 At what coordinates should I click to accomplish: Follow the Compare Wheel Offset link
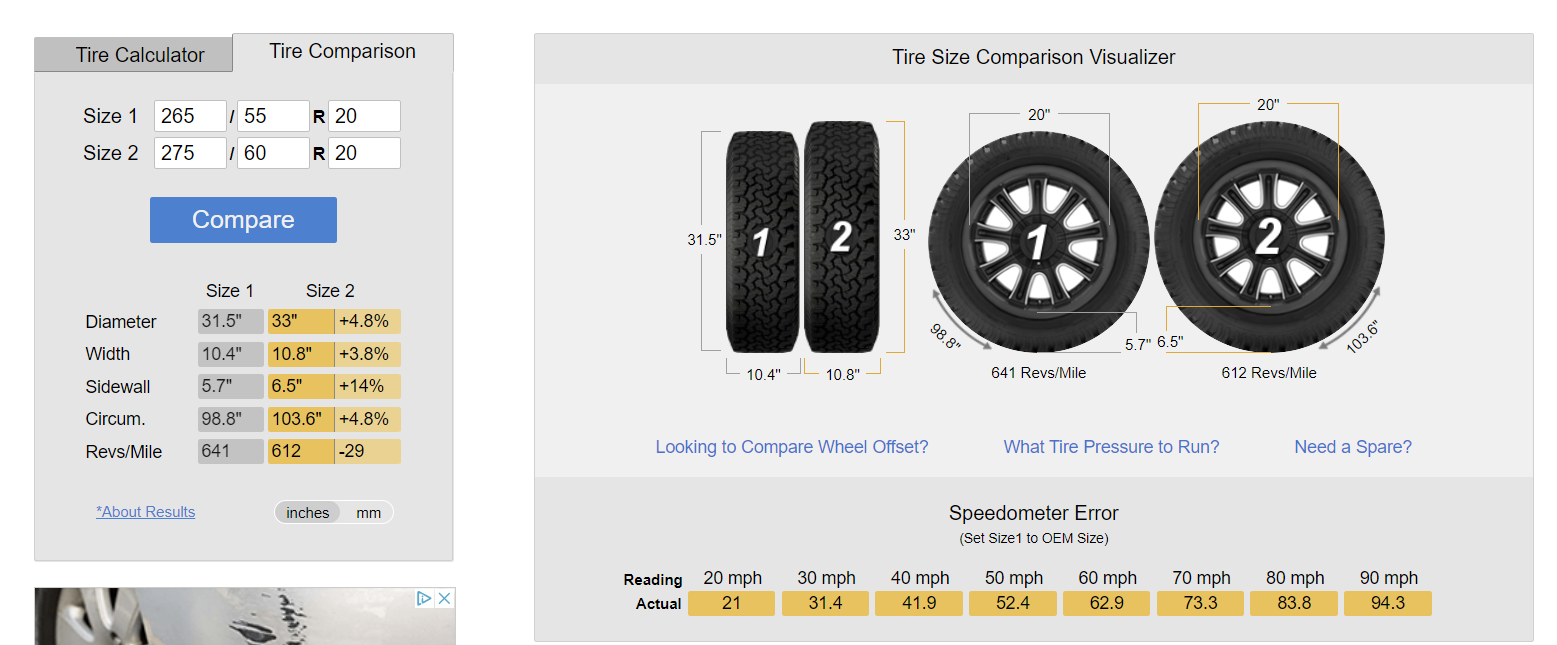(x=791, y=447)
